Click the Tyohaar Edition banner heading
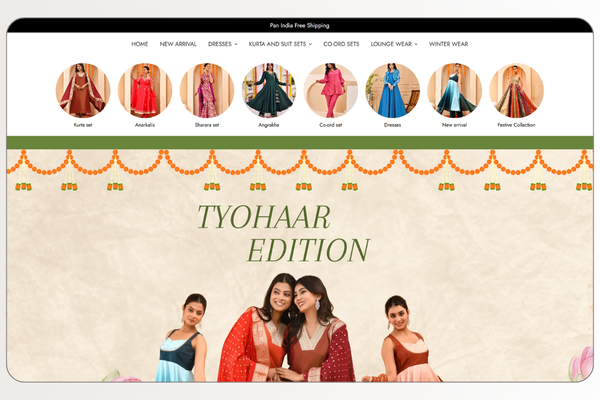 coord(282,233)
